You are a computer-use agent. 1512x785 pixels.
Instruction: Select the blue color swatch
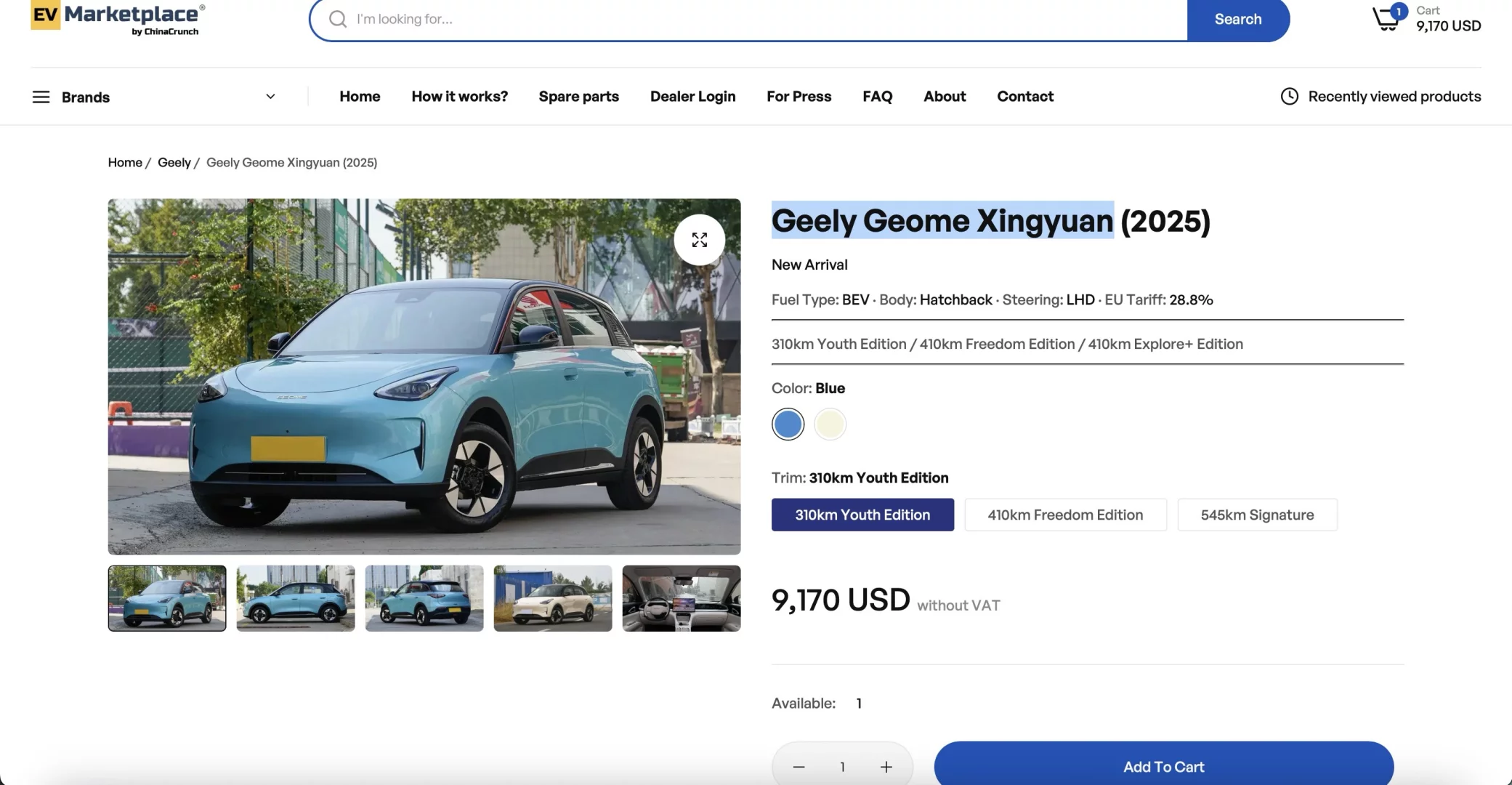788,424
